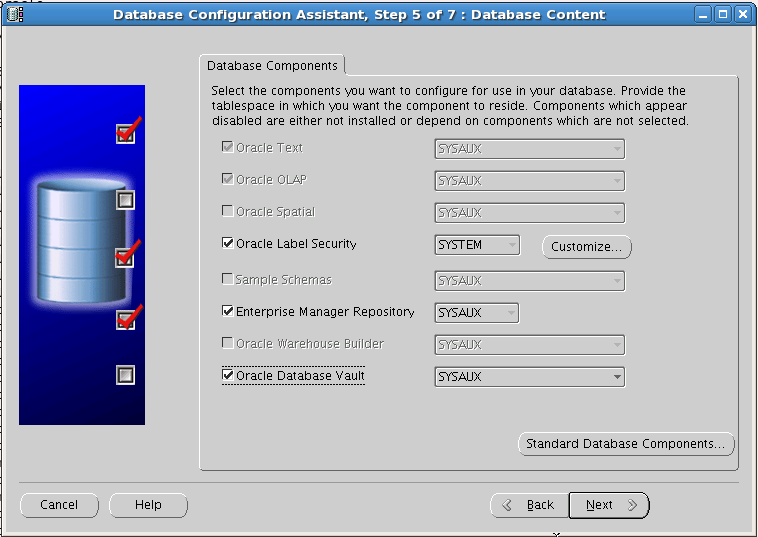Open Oracle Label Security SYSTEM tablespace dropdown

click(477, 245)
